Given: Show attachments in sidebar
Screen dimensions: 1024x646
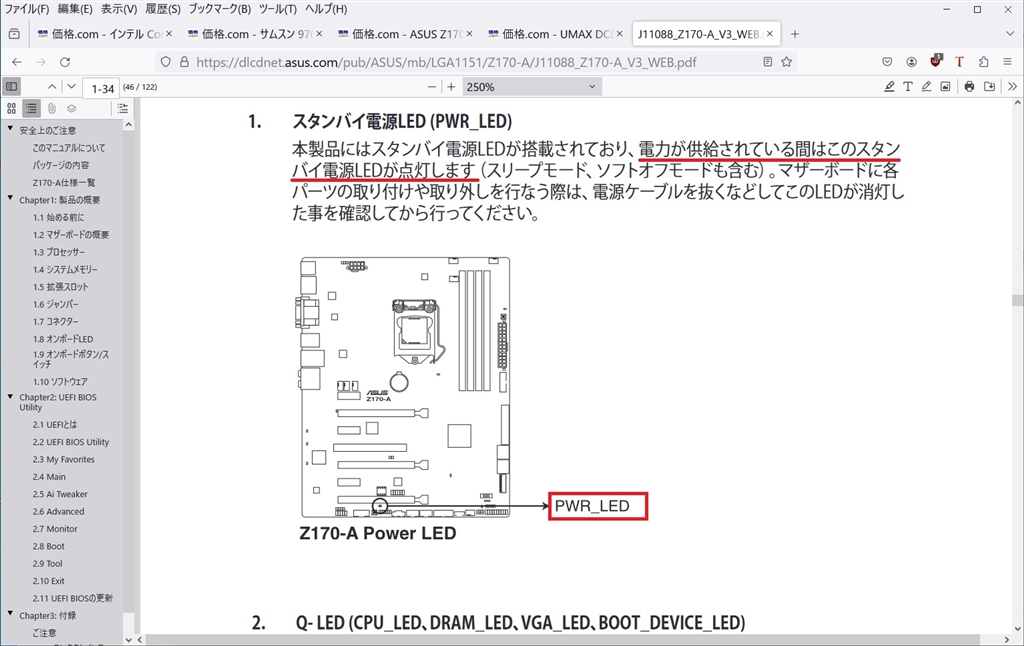Looking at the screenshot, I should point(52,108).
